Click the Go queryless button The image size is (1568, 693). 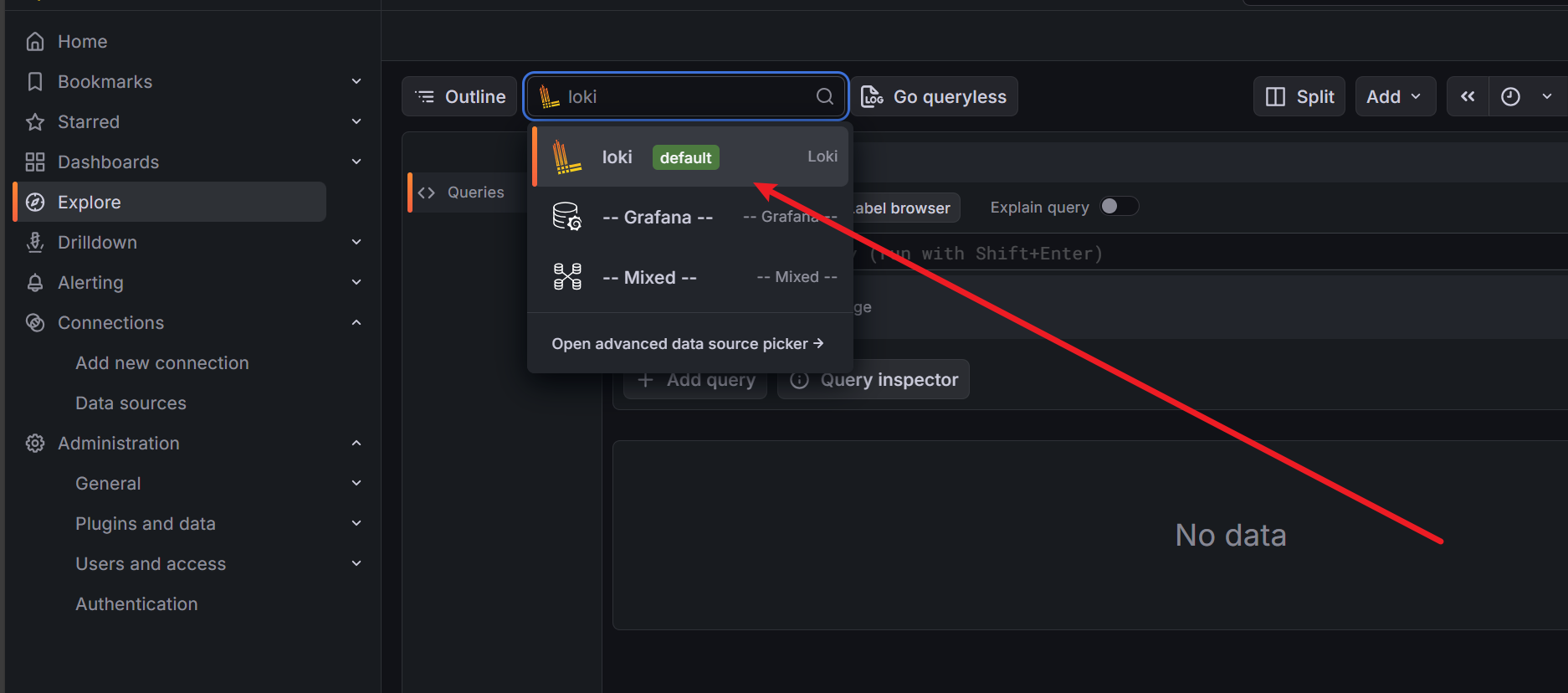click(935, 96)
